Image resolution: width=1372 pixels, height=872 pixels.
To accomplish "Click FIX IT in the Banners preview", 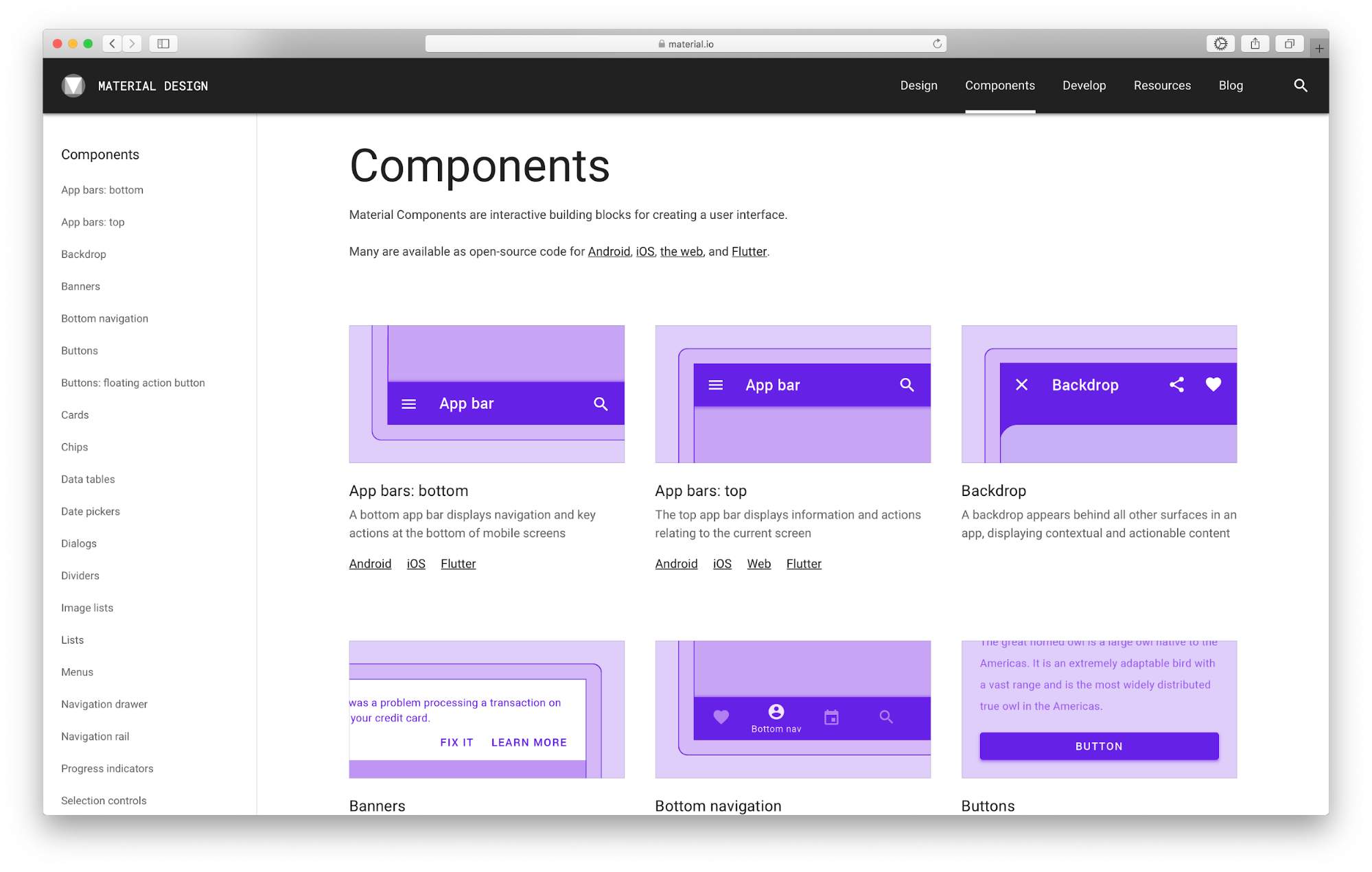I will (456, 742).
